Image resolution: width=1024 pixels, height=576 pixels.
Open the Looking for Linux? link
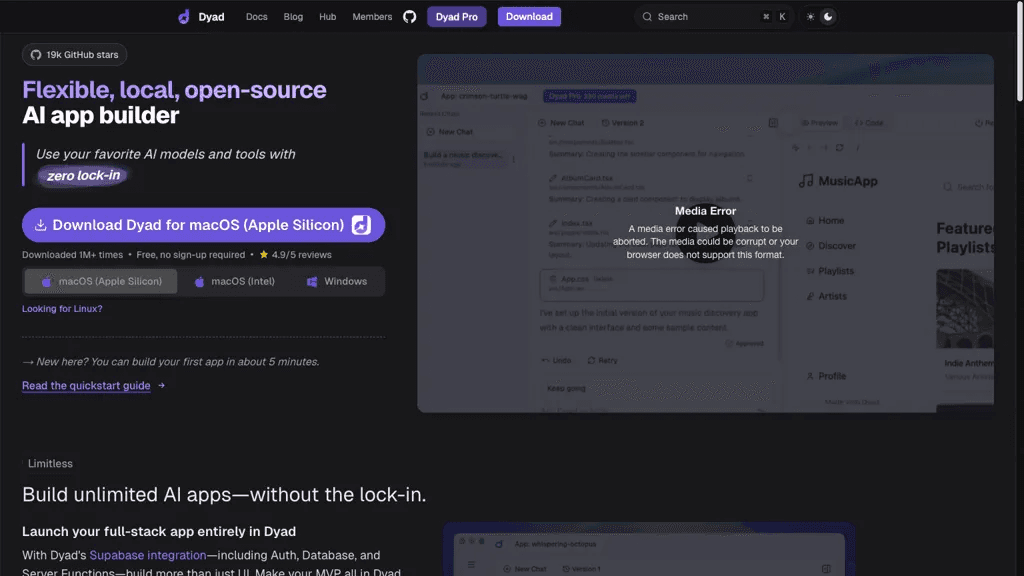tap(62, 308)
